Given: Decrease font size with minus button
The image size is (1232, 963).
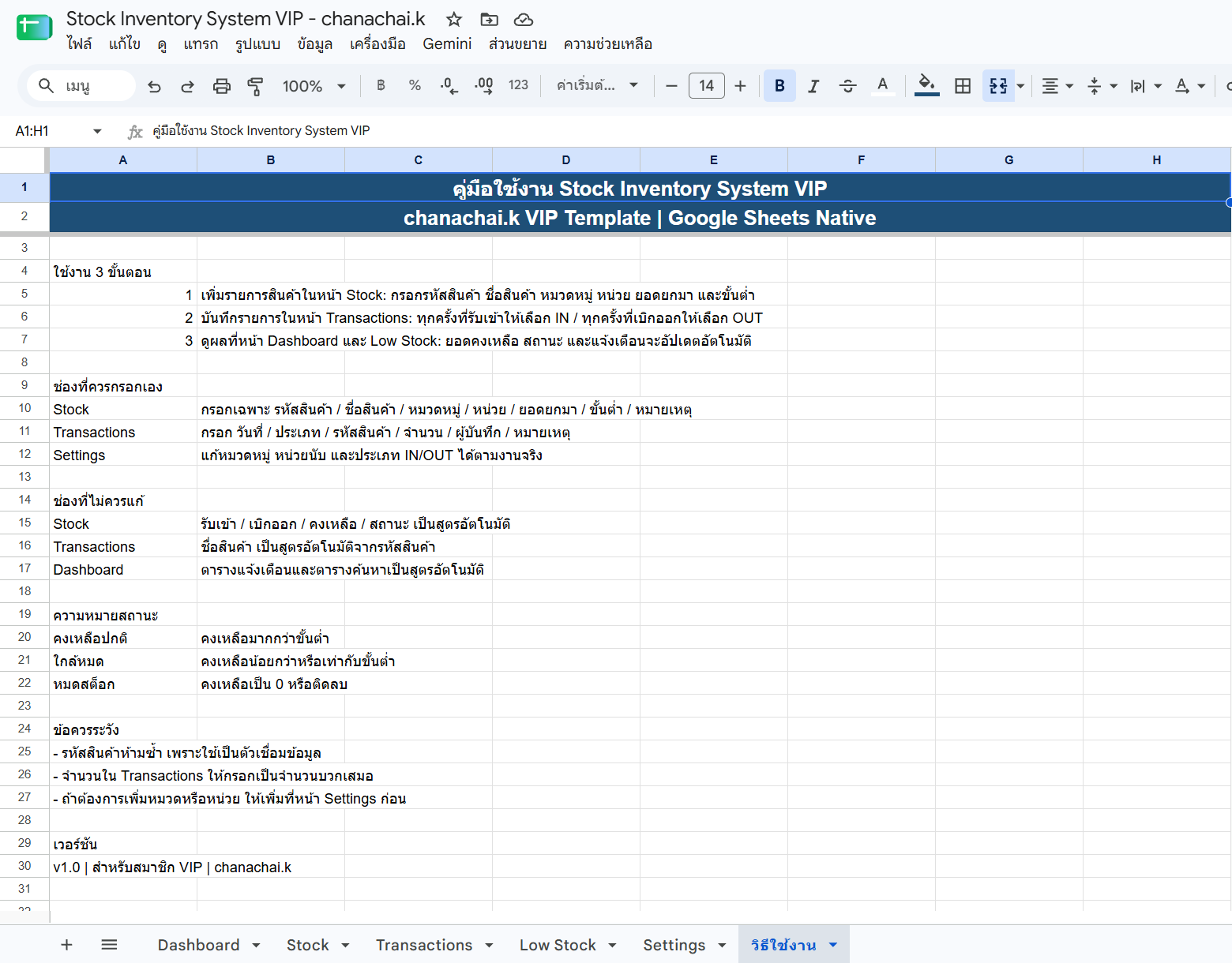Looking at the screenshot, I should 671,85.
